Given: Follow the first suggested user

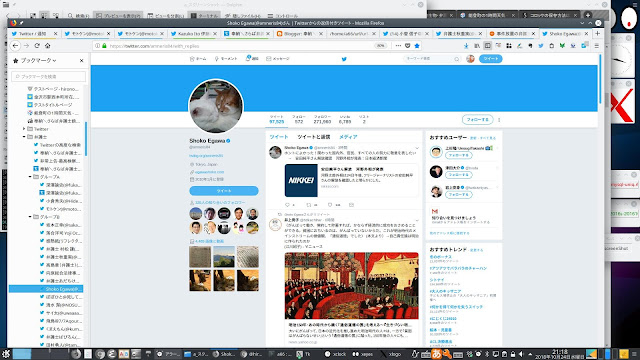Looking at the screenshot, I should pos(458,156).
